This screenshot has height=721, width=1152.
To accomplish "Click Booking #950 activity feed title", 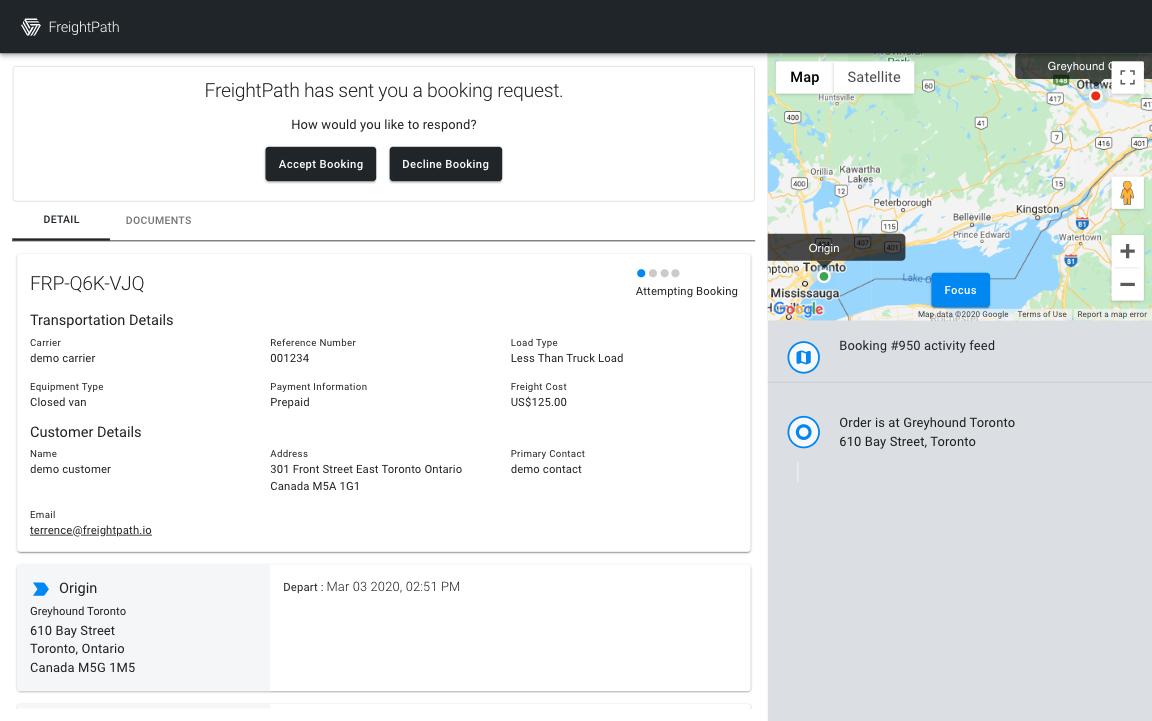I will [917, 345].
